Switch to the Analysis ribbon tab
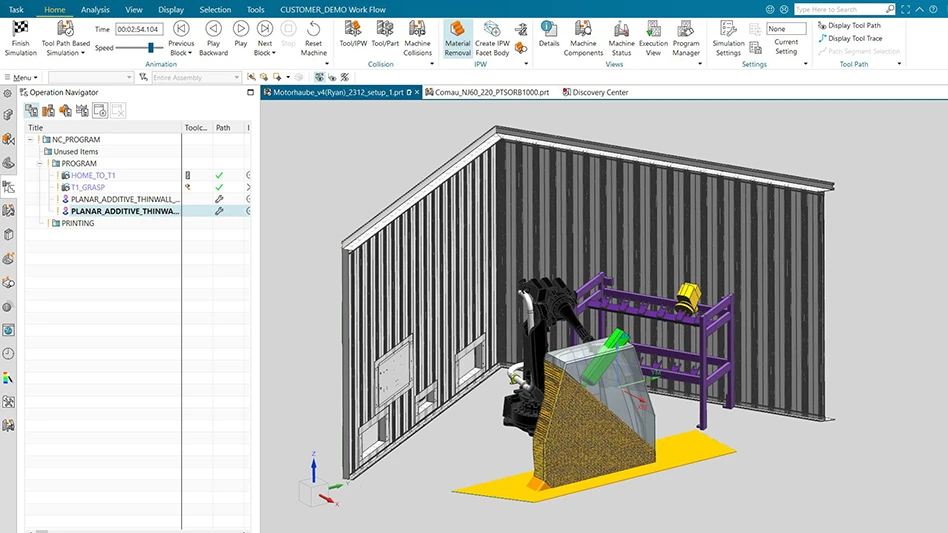 click(x=95, y=9)
